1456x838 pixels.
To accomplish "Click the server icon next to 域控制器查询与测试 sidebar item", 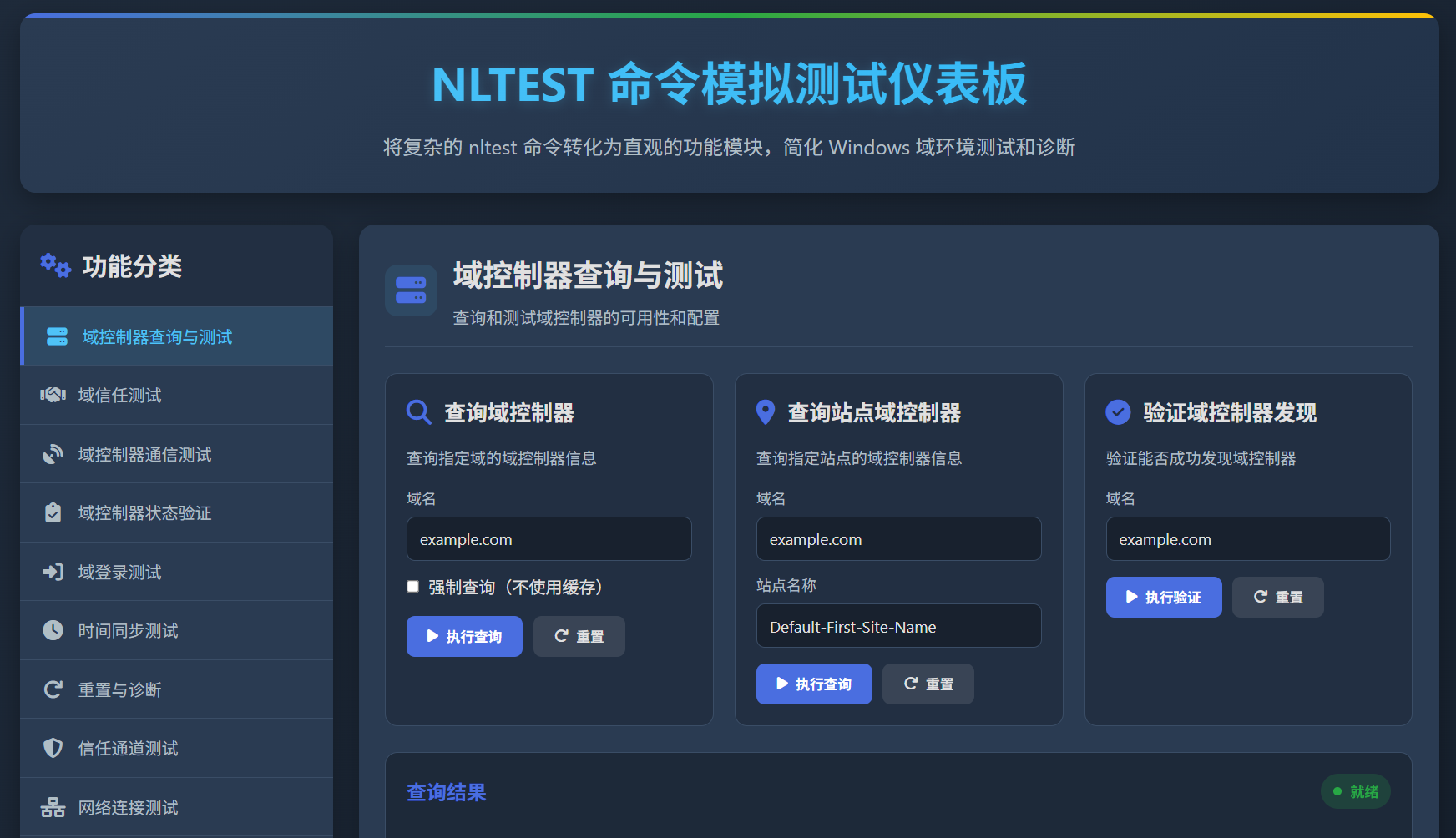I will 57,336.
